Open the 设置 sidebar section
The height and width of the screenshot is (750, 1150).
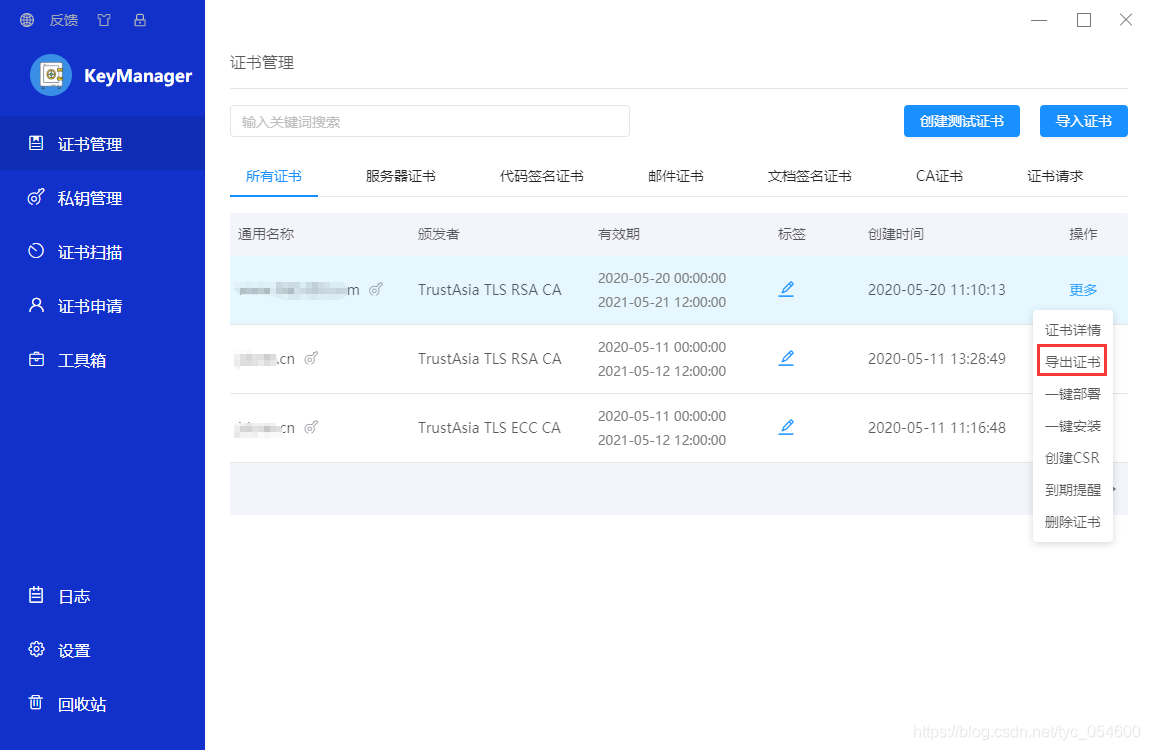[x=74, y=649]
